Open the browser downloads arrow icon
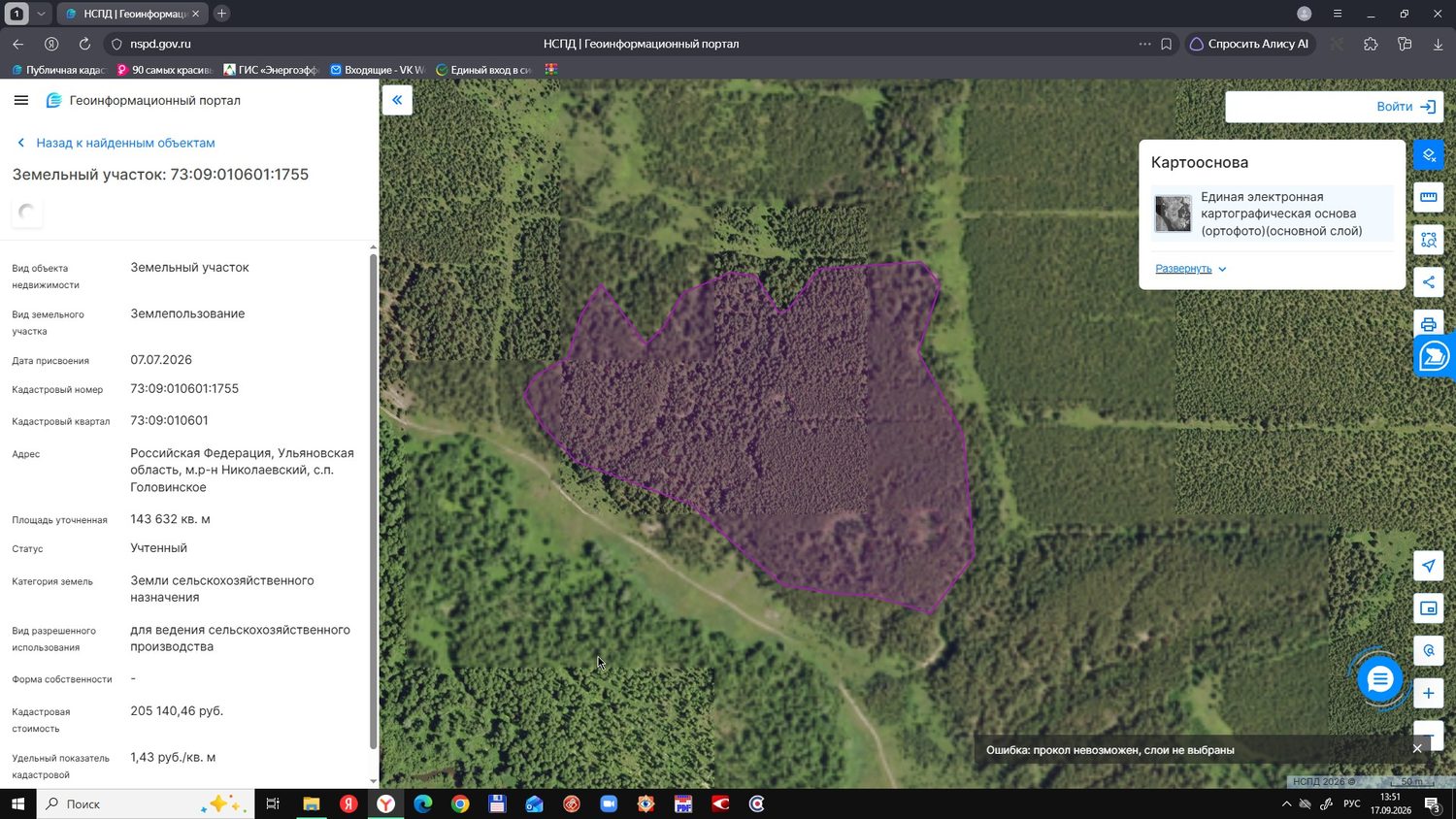The height and width of the screenshot is (819, 1456). click(x=1438, y=44)
